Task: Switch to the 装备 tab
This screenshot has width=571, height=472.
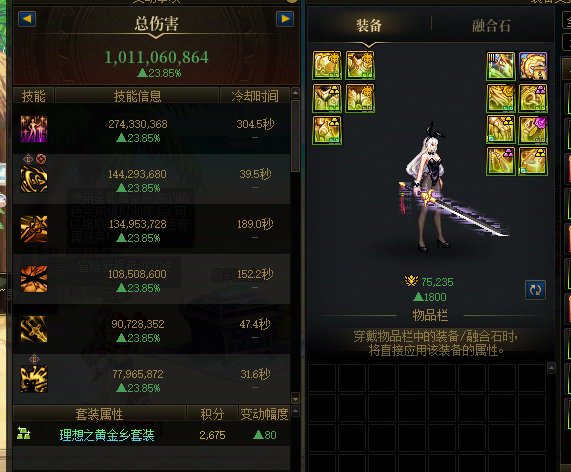Action: click(369, 25)
